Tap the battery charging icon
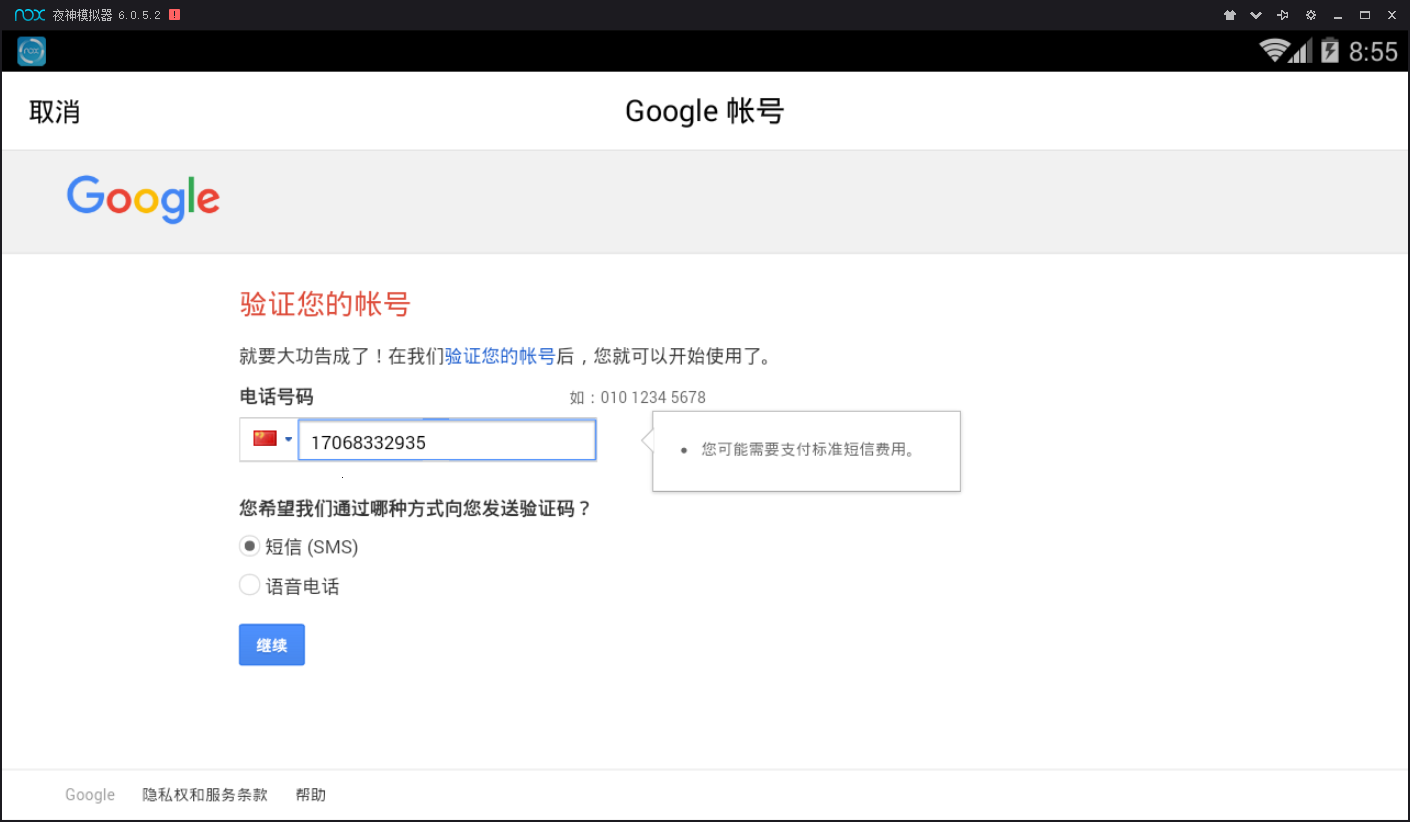 [1329, 51]
